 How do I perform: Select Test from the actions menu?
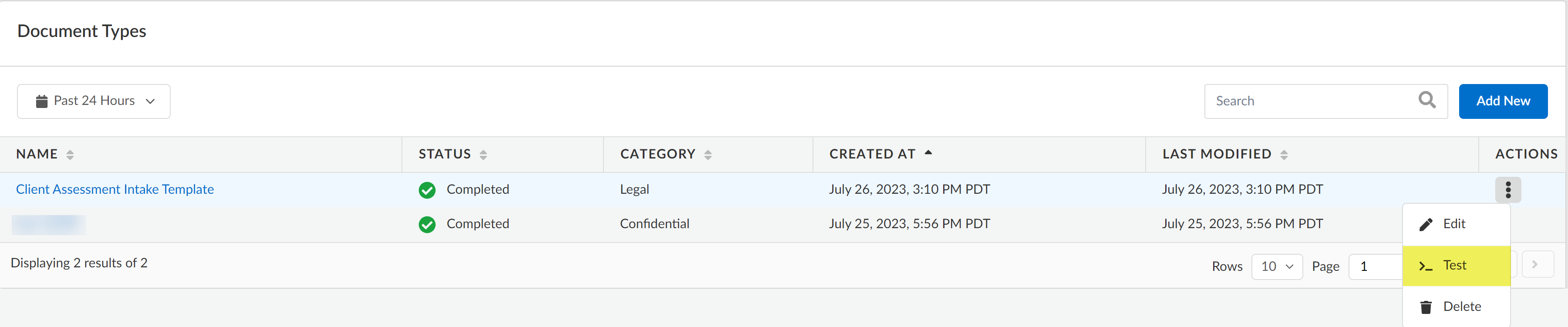pyautogui.click(x=1454, y=266)
